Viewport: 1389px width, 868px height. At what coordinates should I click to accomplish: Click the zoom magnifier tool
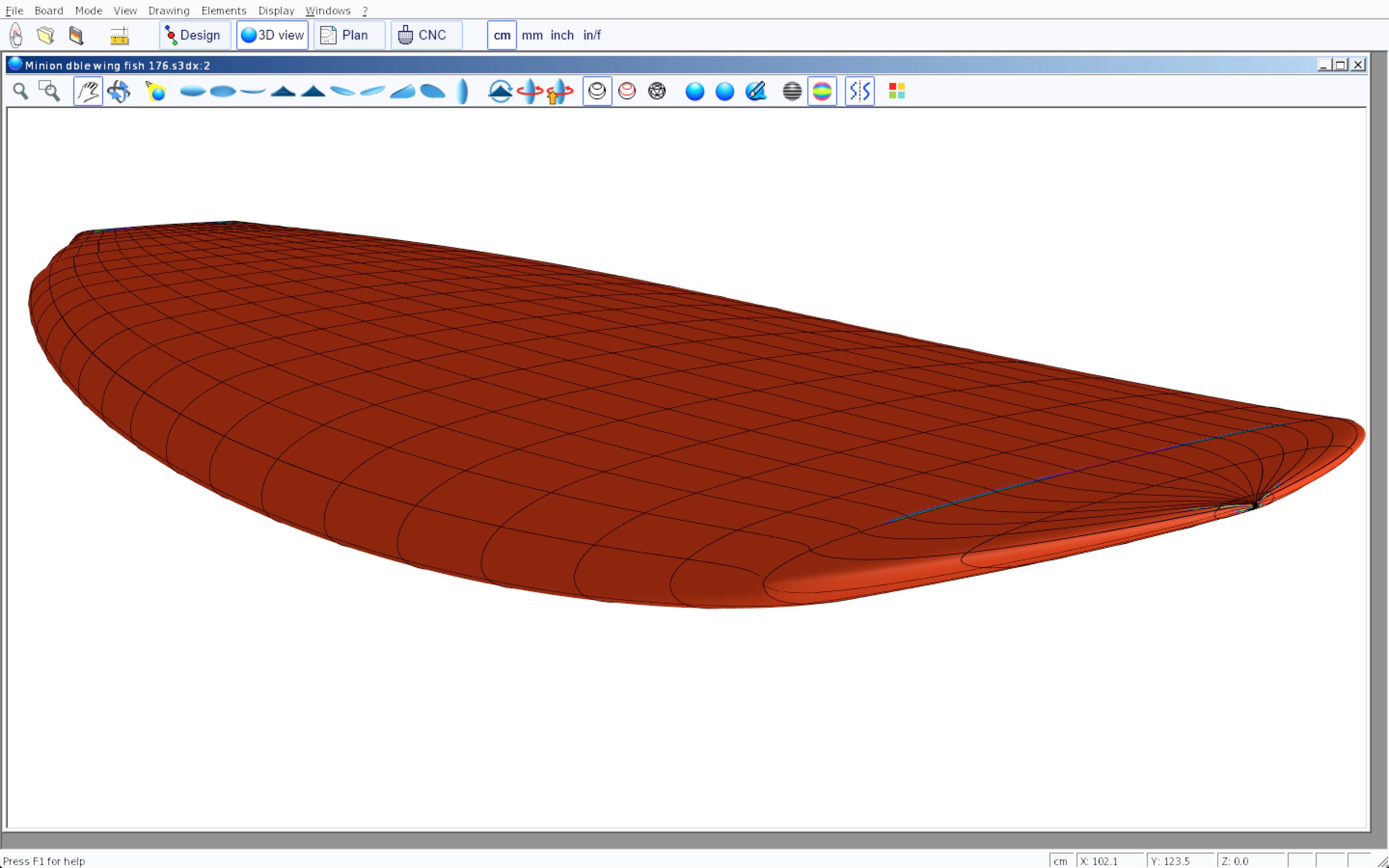tap(21, 91)
